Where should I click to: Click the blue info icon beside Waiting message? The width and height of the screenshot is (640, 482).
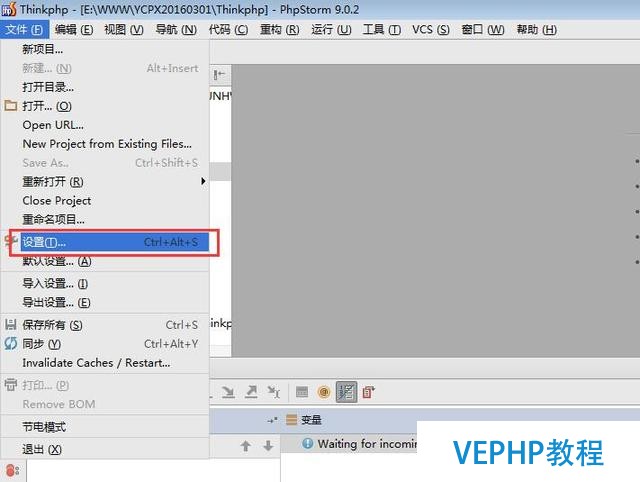[308, 443]
